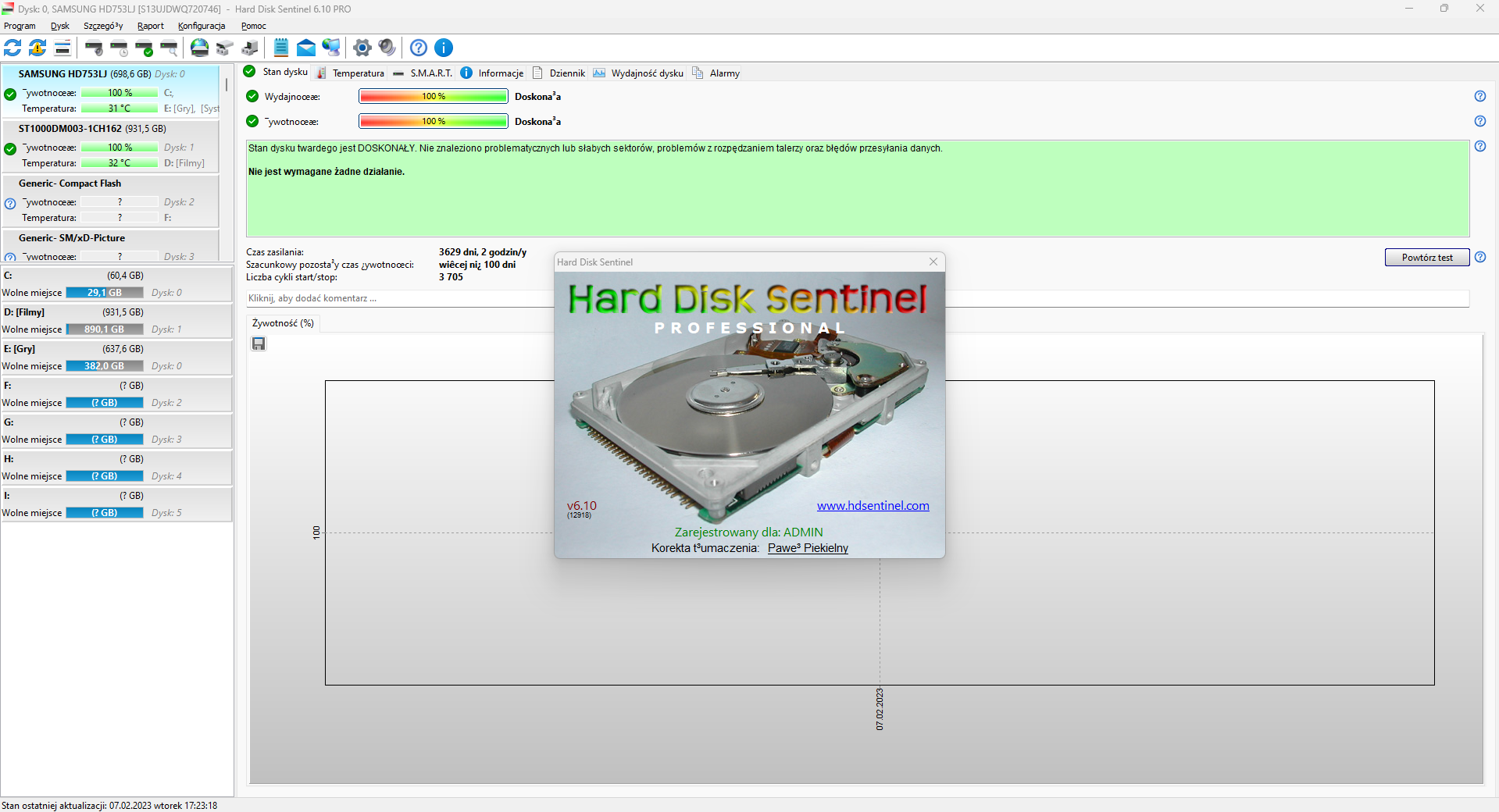
Task: Click the two linked drives toolbar icon
Action: click(x=225, y=48)
